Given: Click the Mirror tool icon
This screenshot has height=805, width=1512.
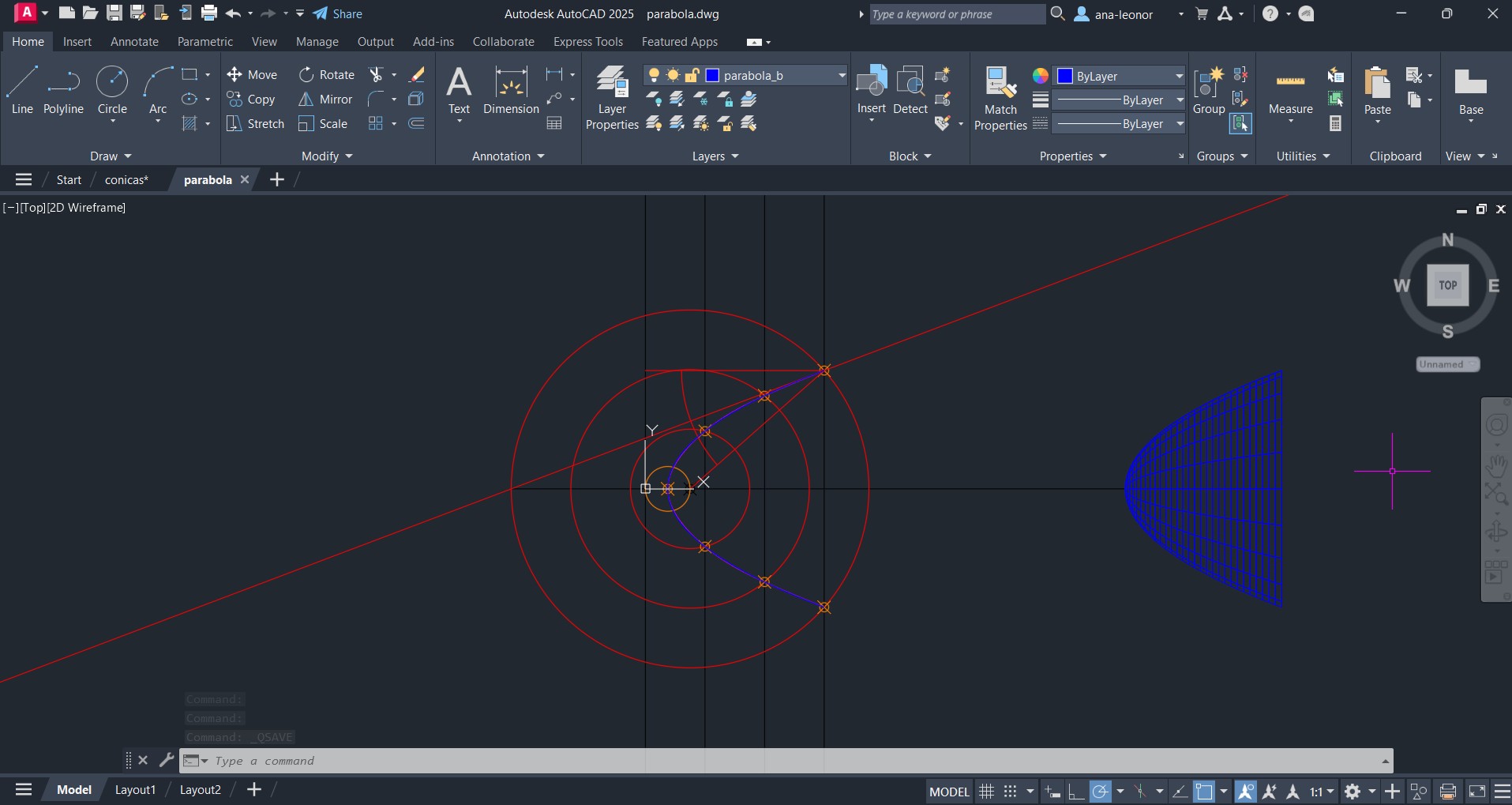Looking at the screenshot, I should [x=306, y=100].
